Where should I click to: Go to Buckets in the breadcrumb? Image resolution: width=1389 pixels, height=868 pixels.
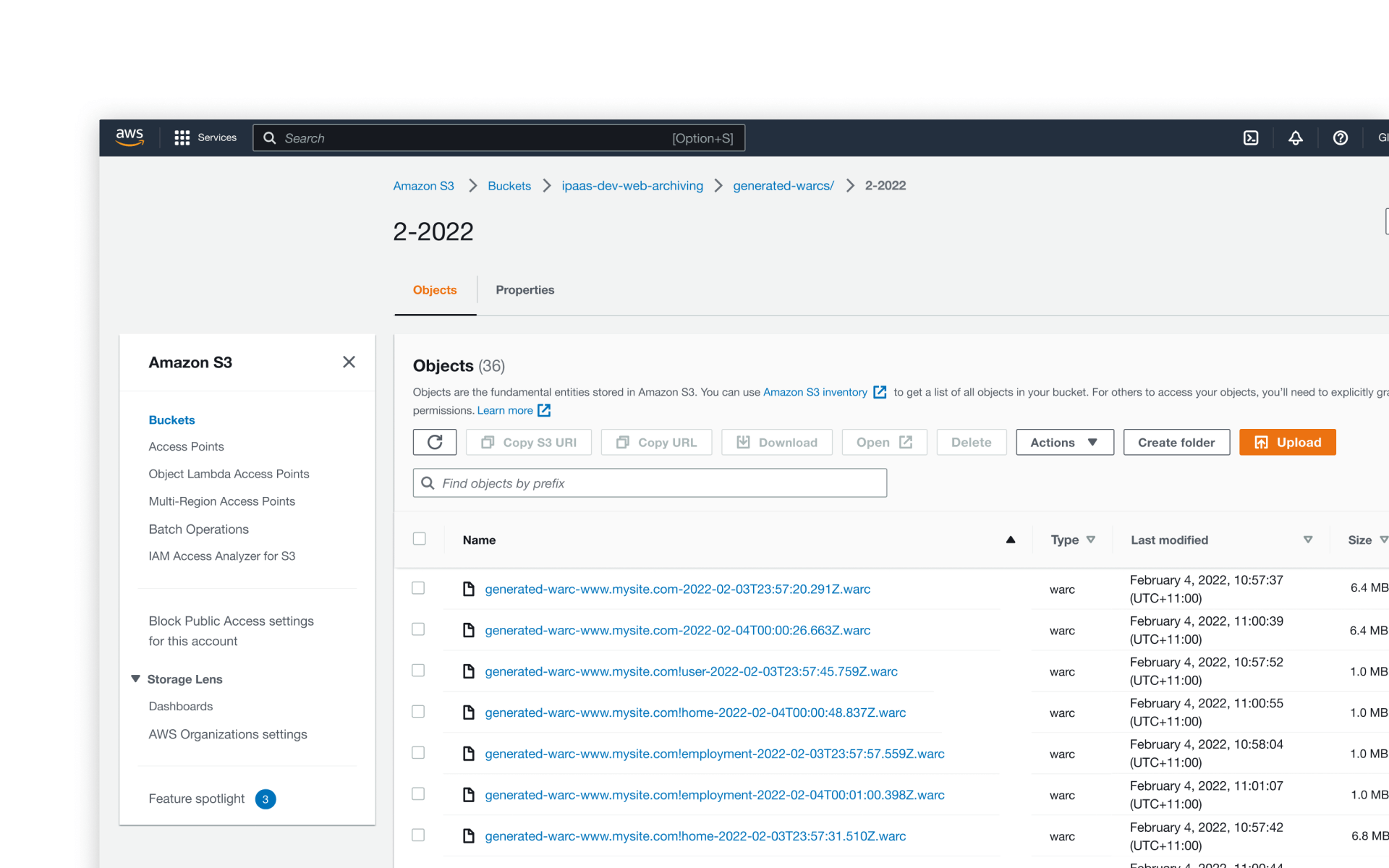click(x=509, y=186)
